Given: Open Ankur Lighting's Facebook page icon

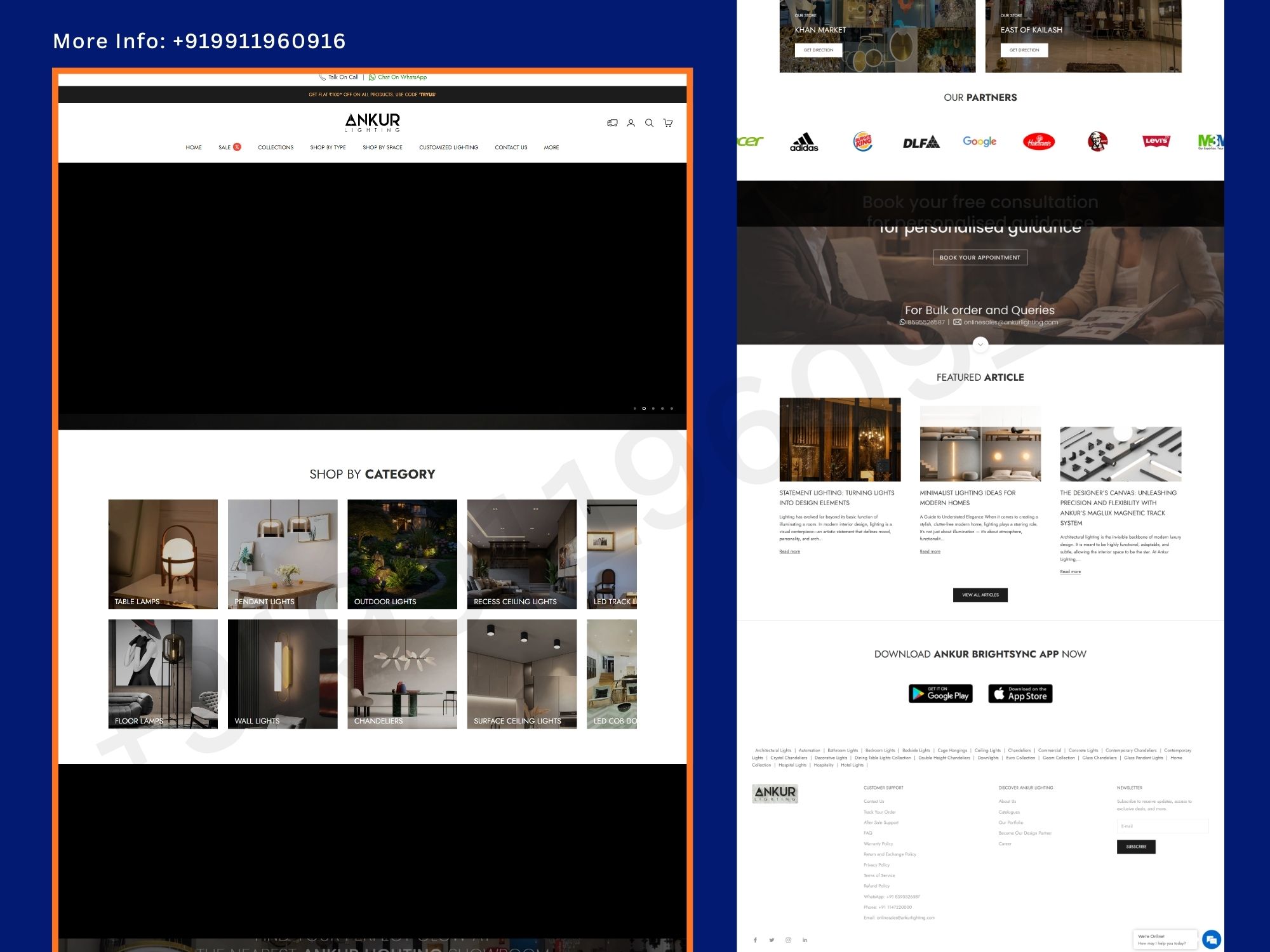Looking at the screenshot, I should 755,940.
